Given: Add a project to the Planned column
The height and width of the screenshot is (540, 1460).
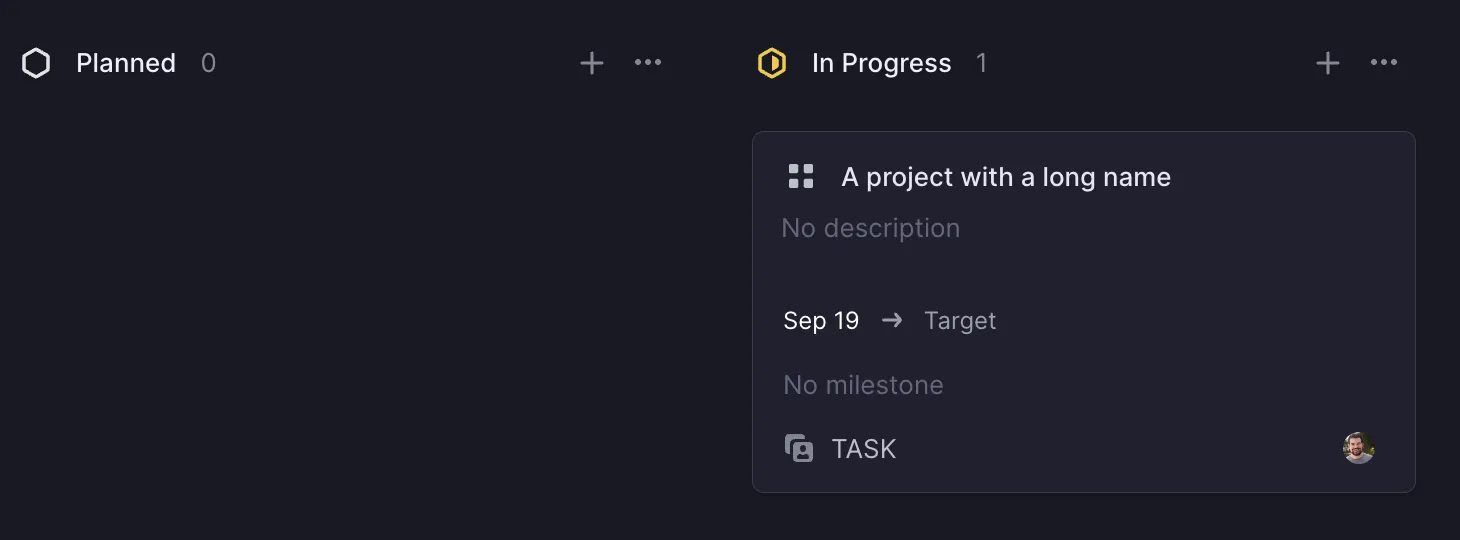Looking at the screenshot, I should [592, 64].
